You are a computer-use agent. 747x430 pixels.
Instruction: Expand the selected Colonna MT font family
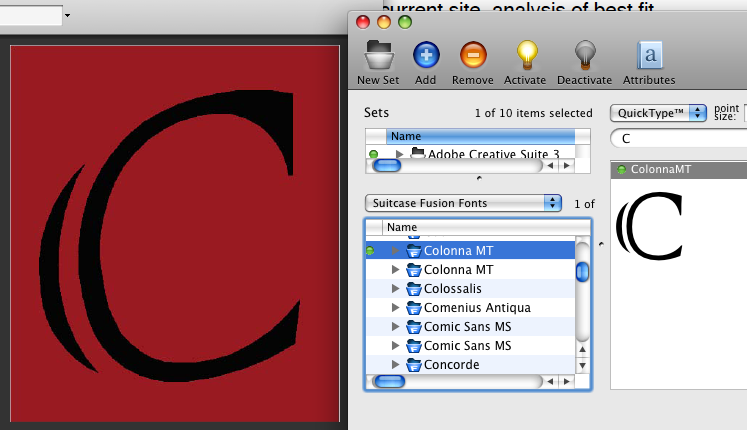[395, 250]
